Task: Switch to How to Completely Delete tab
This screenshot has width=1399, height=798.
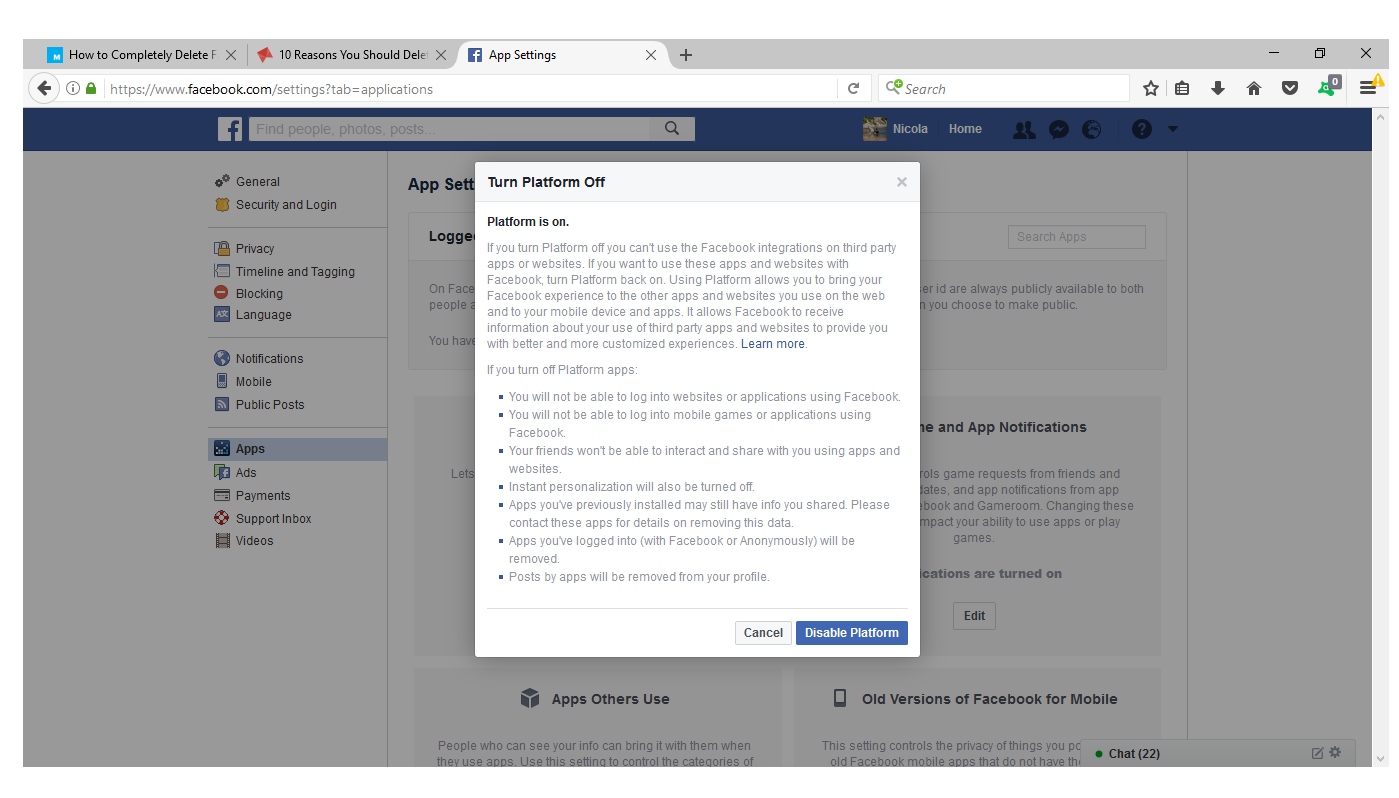Action: pyautogui.click(x=142, y=55)
